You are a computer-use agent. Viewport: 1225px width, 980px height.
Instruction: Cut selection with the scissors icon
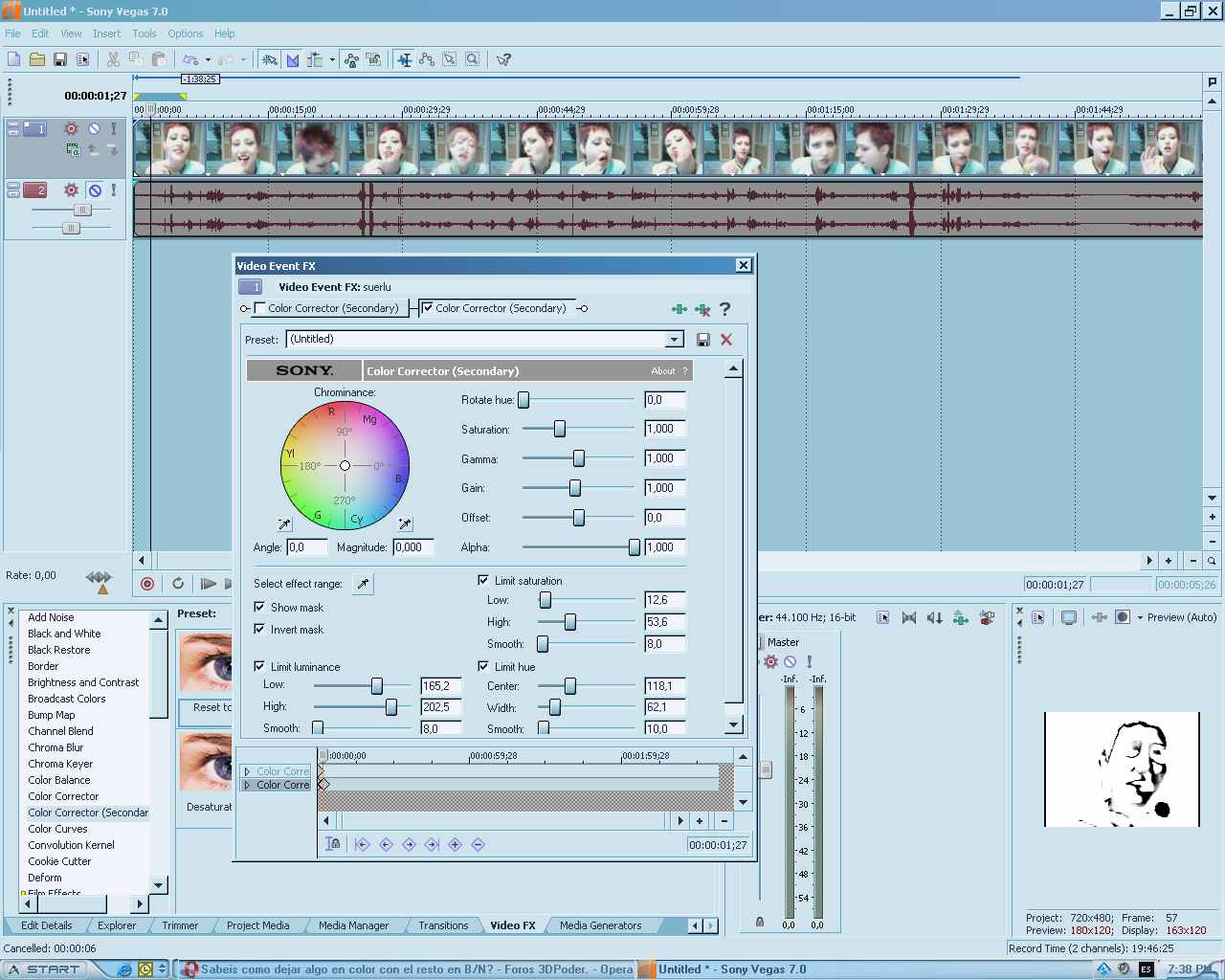(x=113, y=59)
